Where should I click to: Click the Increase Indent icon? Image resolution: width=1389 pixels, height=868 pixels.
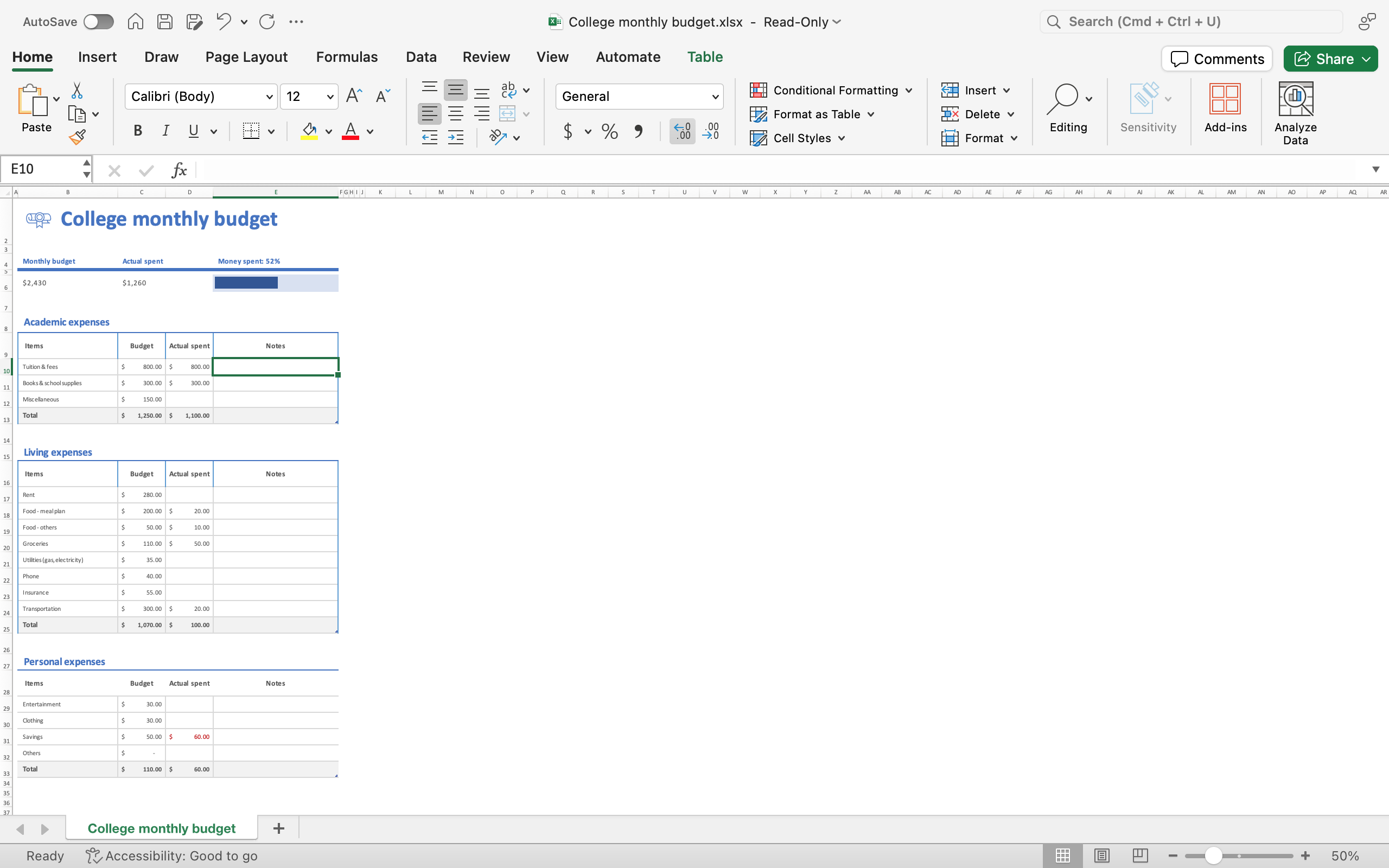tap(456, 138)
